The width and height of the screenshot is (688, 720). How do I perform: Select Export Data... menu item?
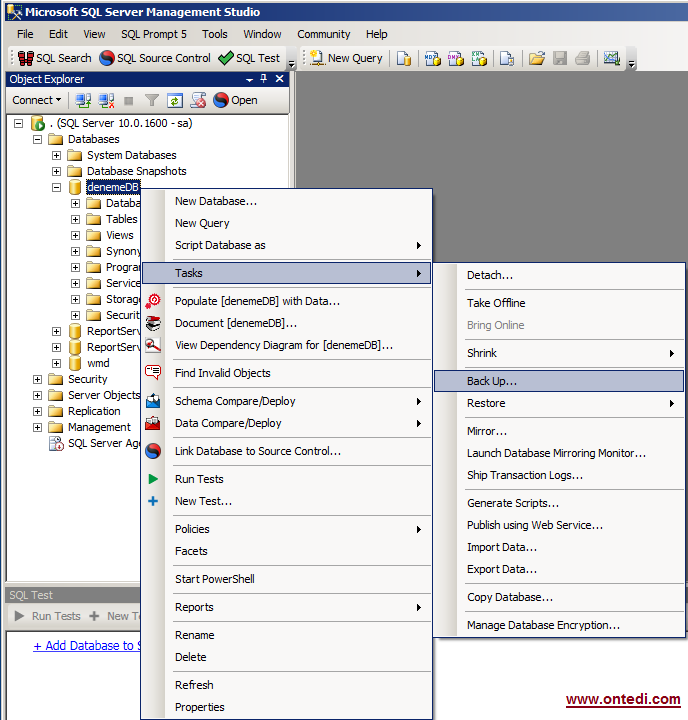tap(559, 569)
